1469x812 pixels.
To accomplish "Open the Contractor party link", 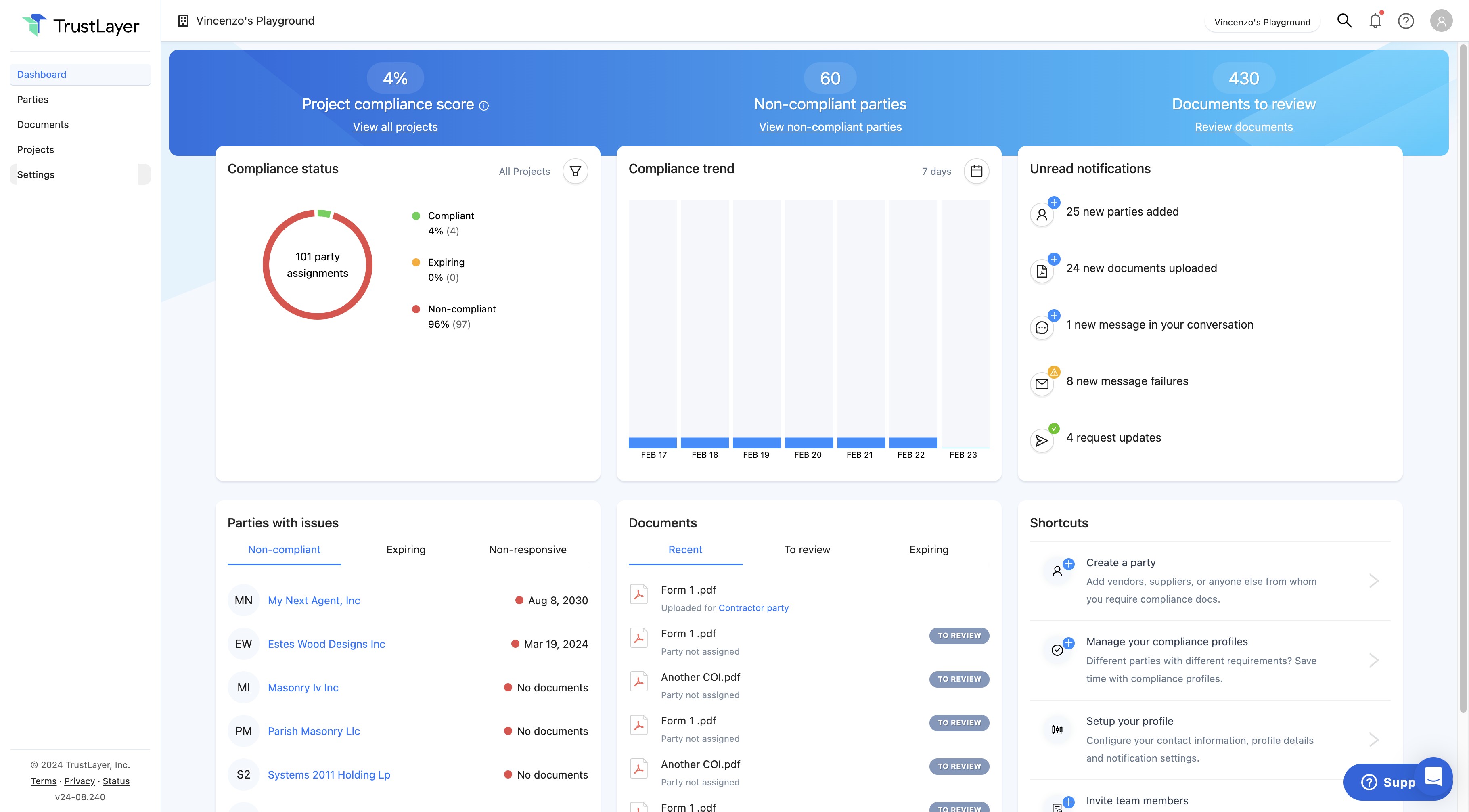I will tap(753, 608).
